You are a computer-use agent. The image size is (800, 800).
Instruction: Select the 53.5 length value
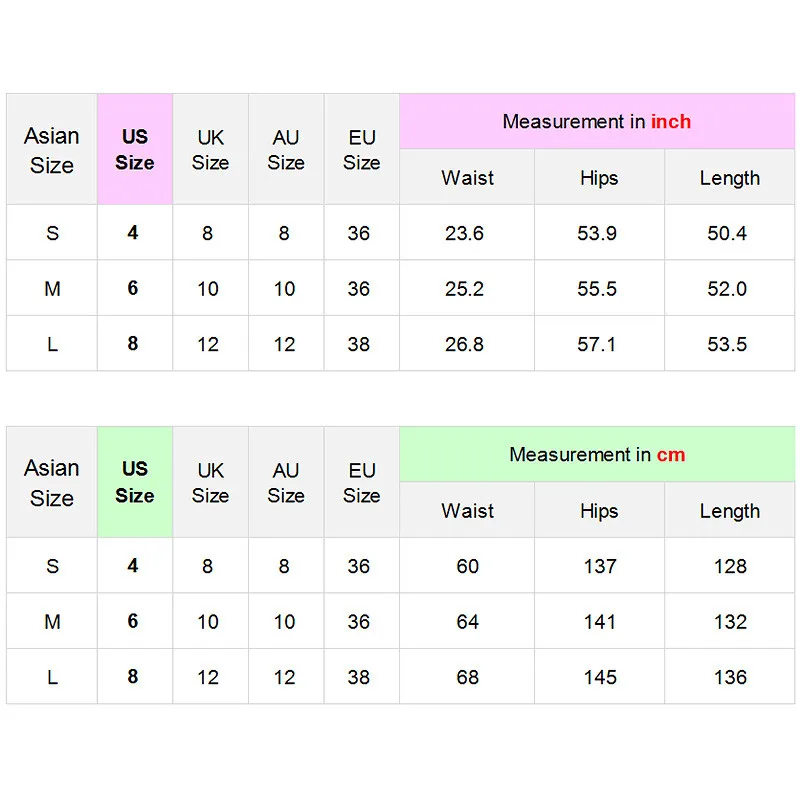click(727, 344)
